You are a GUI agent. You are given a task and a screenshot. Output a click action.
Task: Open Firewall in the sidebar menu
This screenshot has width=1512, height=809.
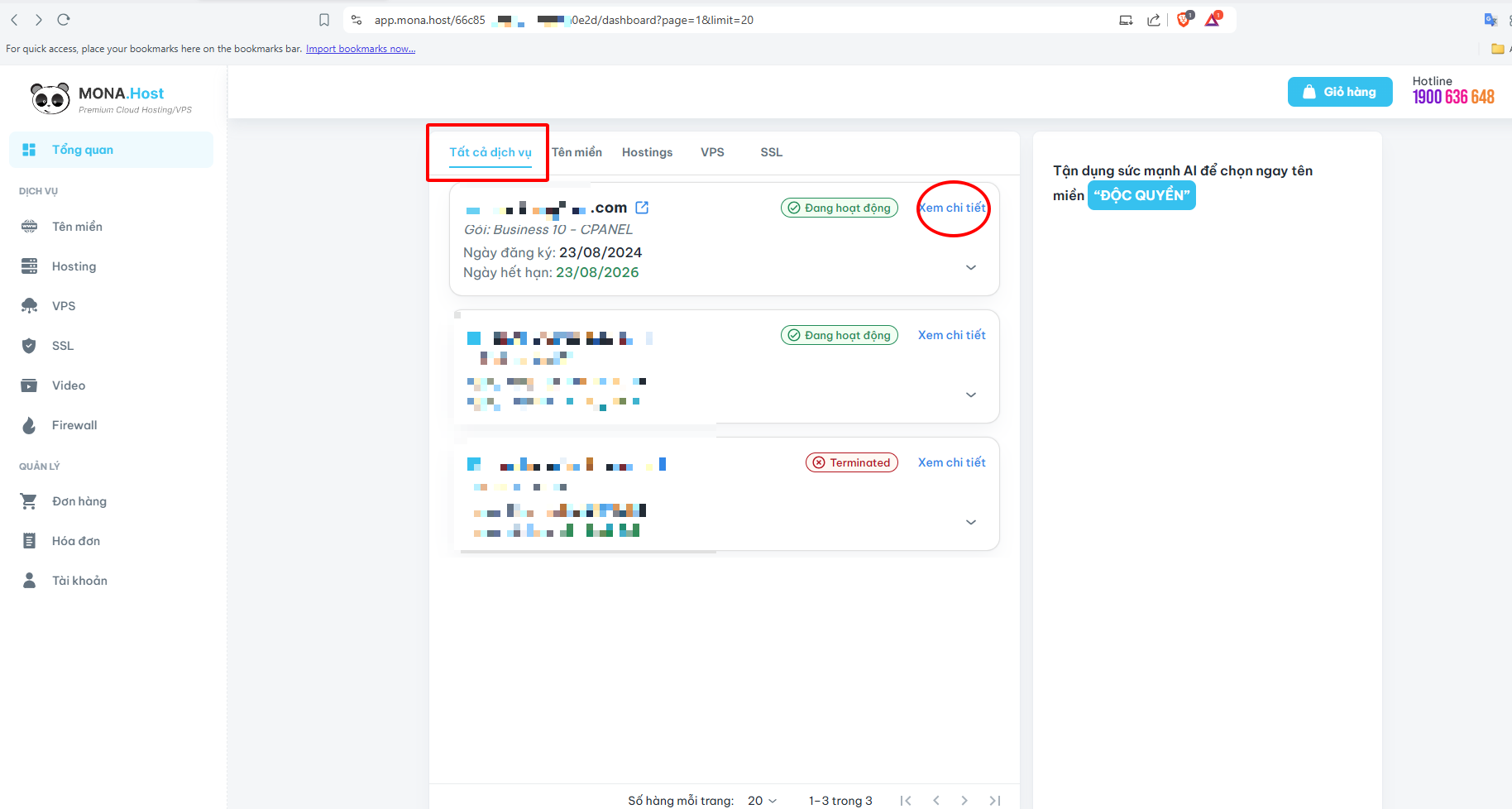(111, 425)
